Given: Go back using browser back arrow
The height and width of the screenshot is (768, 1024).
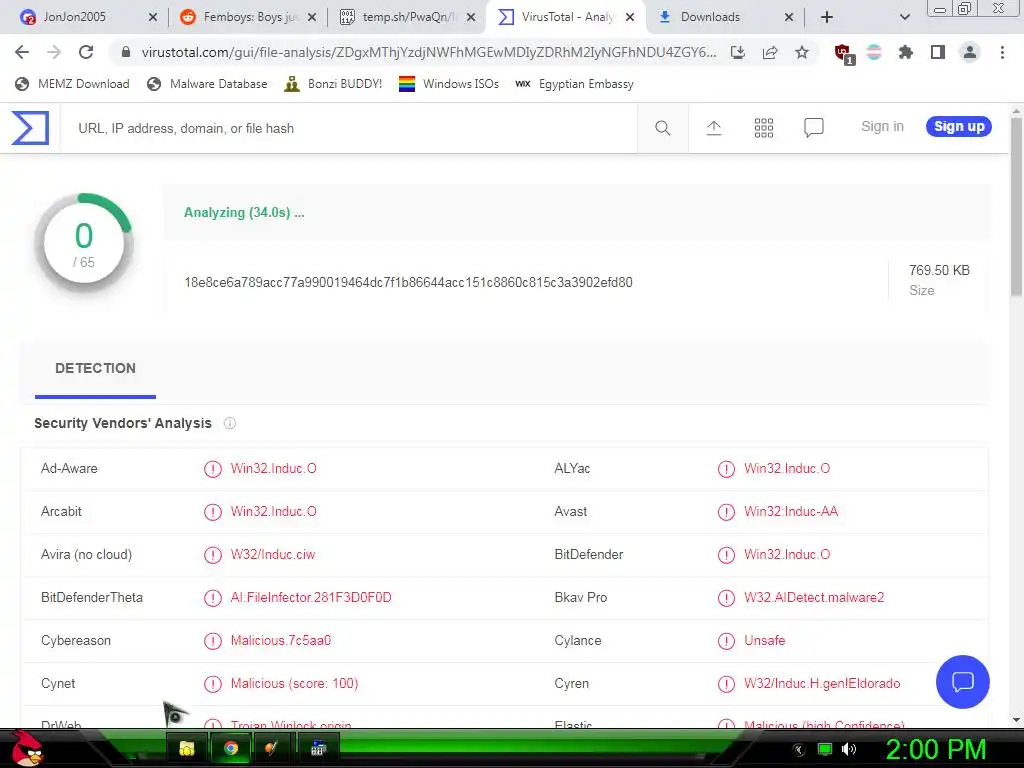Looking at the screenshot, I should [22, 52].
